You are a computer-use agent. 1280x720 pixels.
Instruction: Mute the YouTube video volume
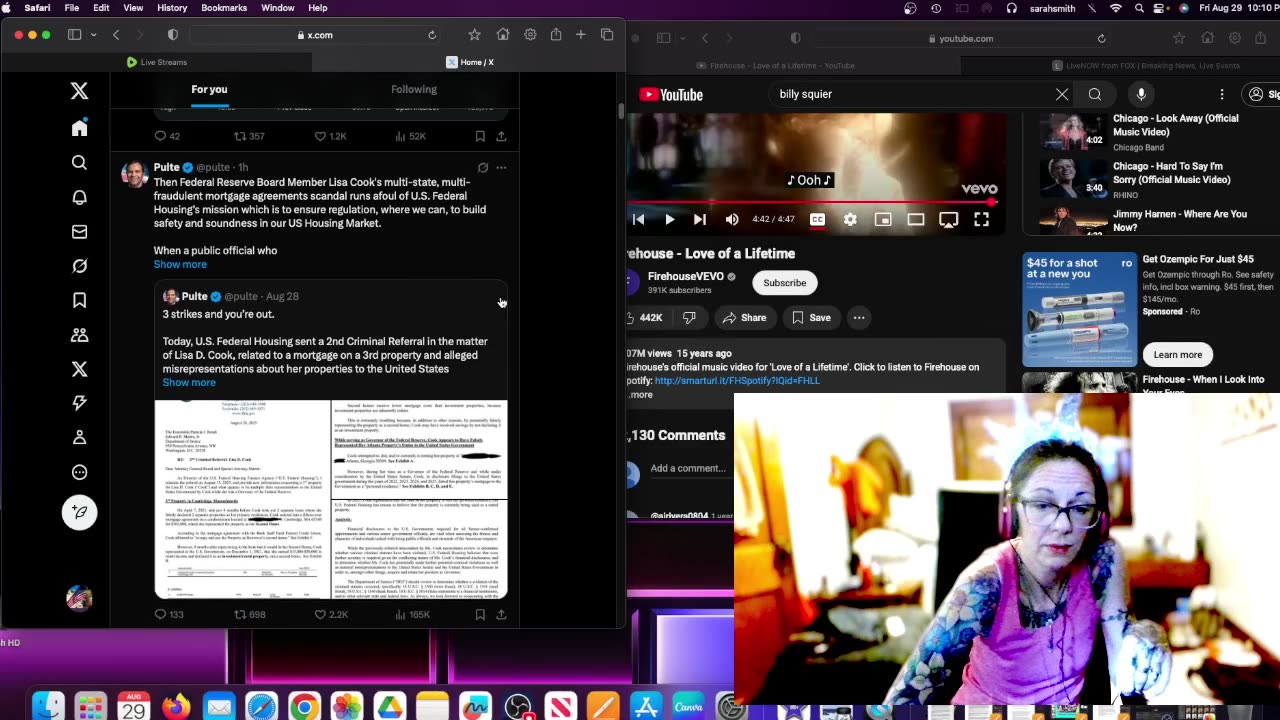(732, 220)
